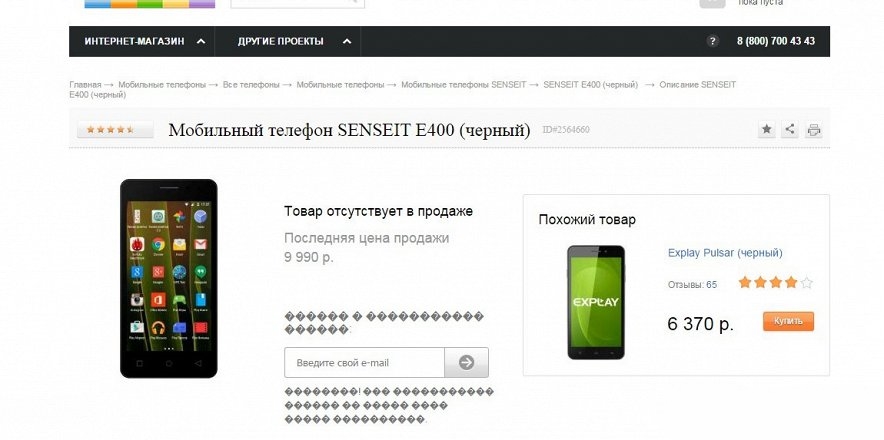Screen dimensions: 884x440
Task: Expand the ДРУГИЕ ПРОЕКТЫ menu chevron
Action: click(x=347, y=41)
